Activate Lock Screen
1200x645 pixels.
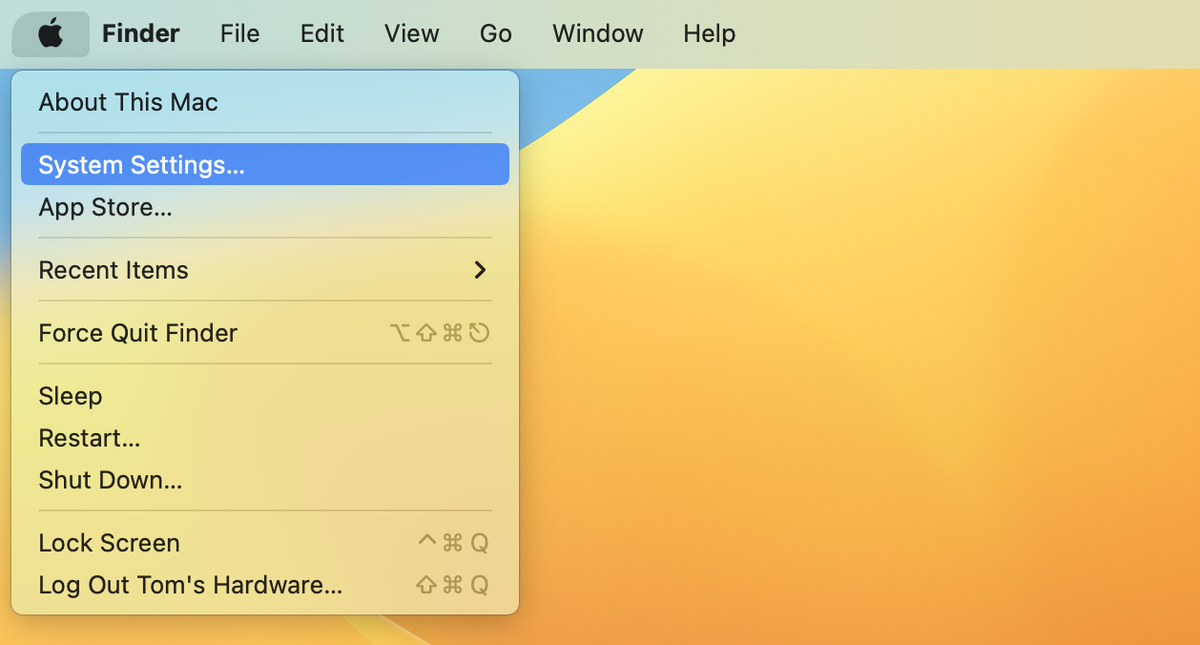[109, 543]
